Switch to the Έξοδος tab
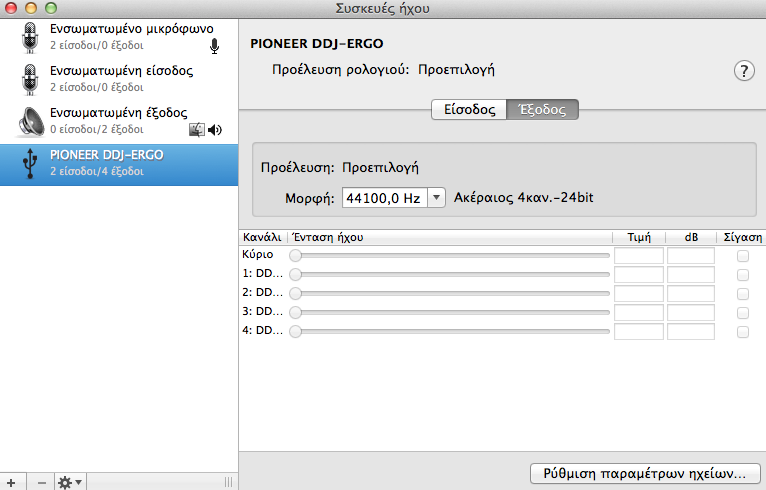This screenshot has width=766, height=490. [x=542, y=109]
